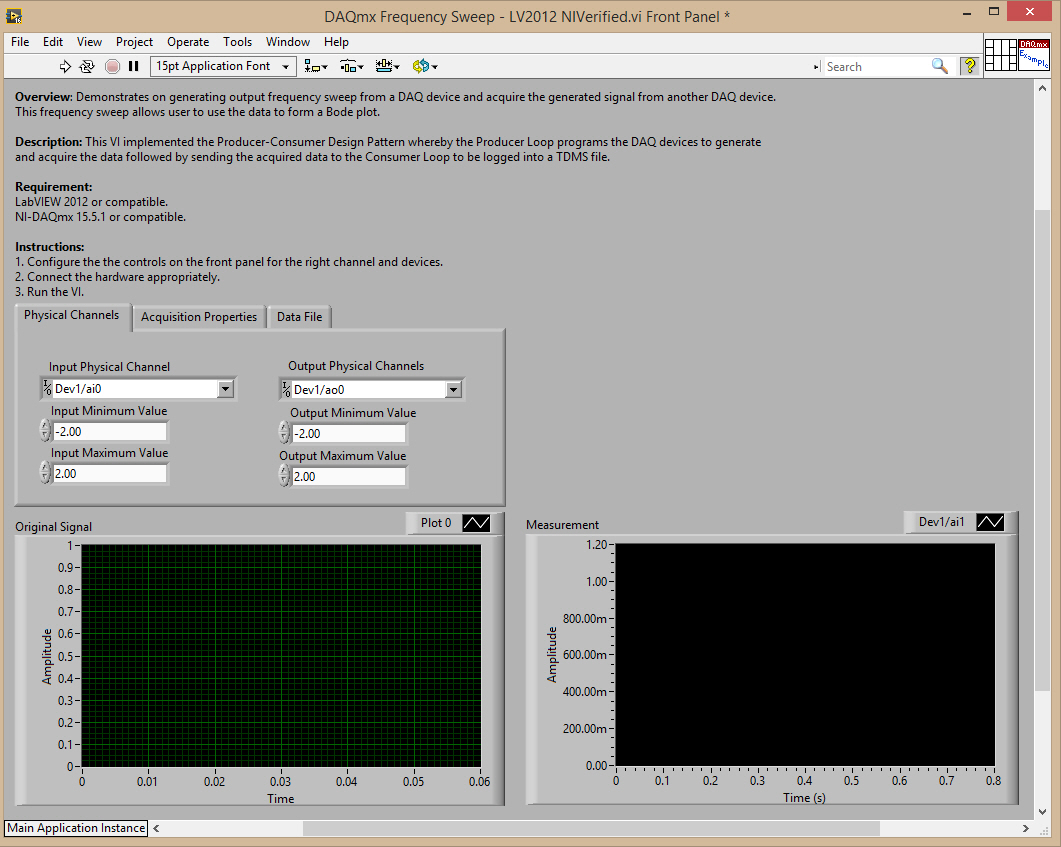Switch to the Physical Channels tab
The image size is (1061, 847).
tap(72, 315)
